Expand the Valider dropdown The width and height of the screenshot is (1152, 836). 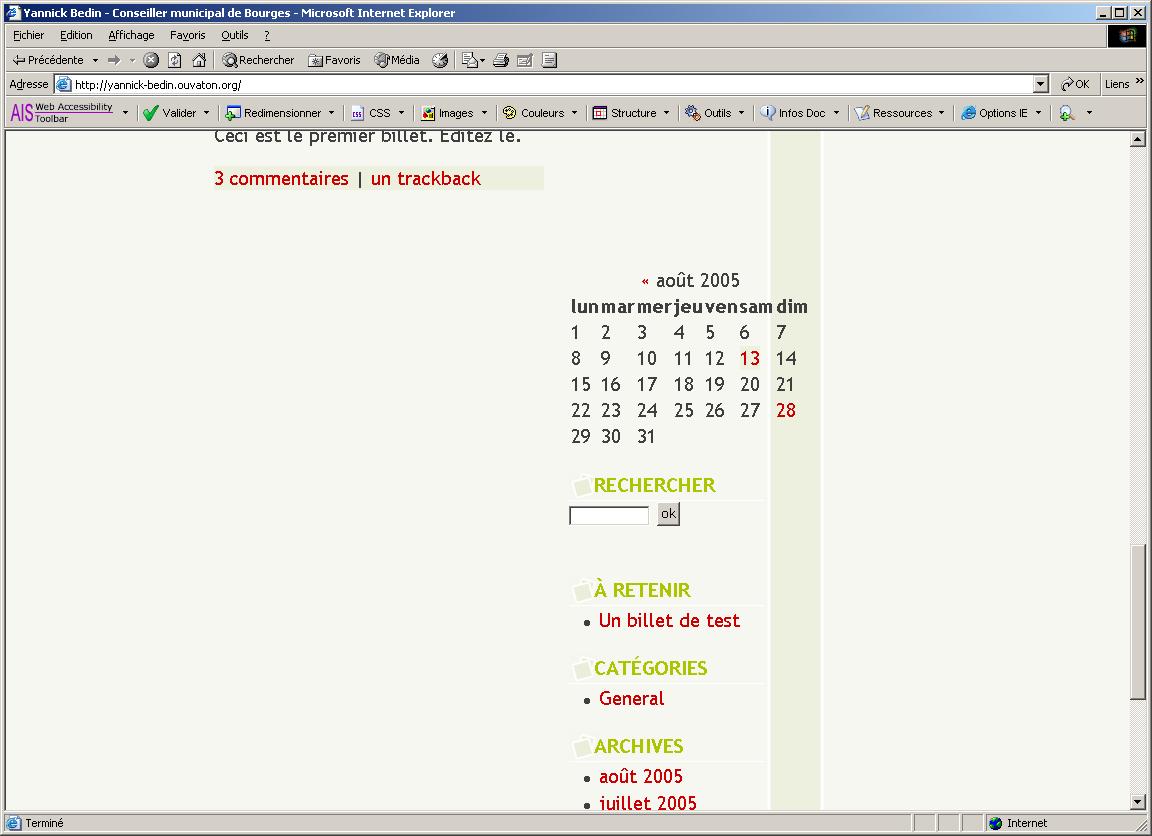[207, 113]
